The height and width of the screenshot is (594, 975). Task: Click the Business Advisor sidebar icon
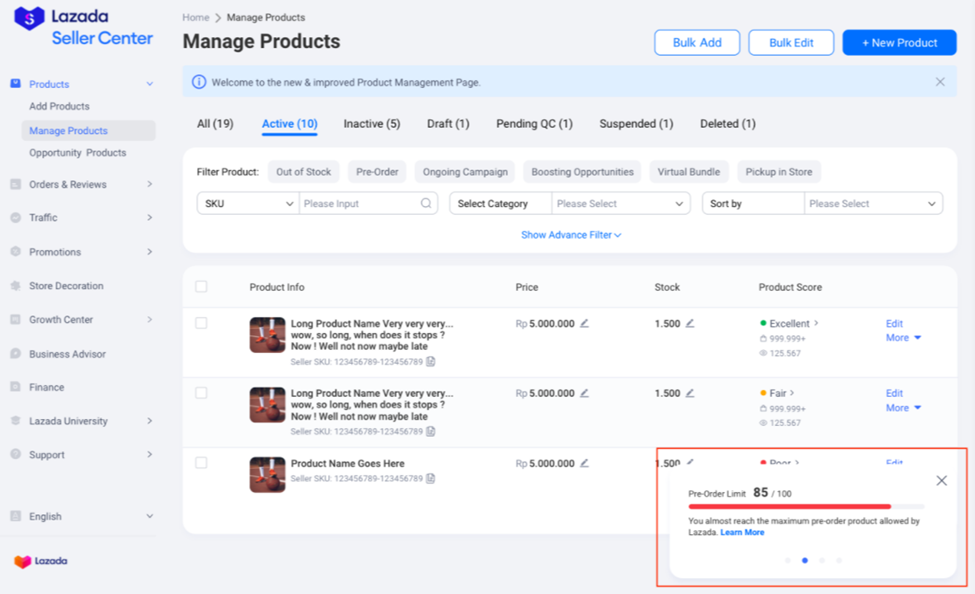click(16, 353)
